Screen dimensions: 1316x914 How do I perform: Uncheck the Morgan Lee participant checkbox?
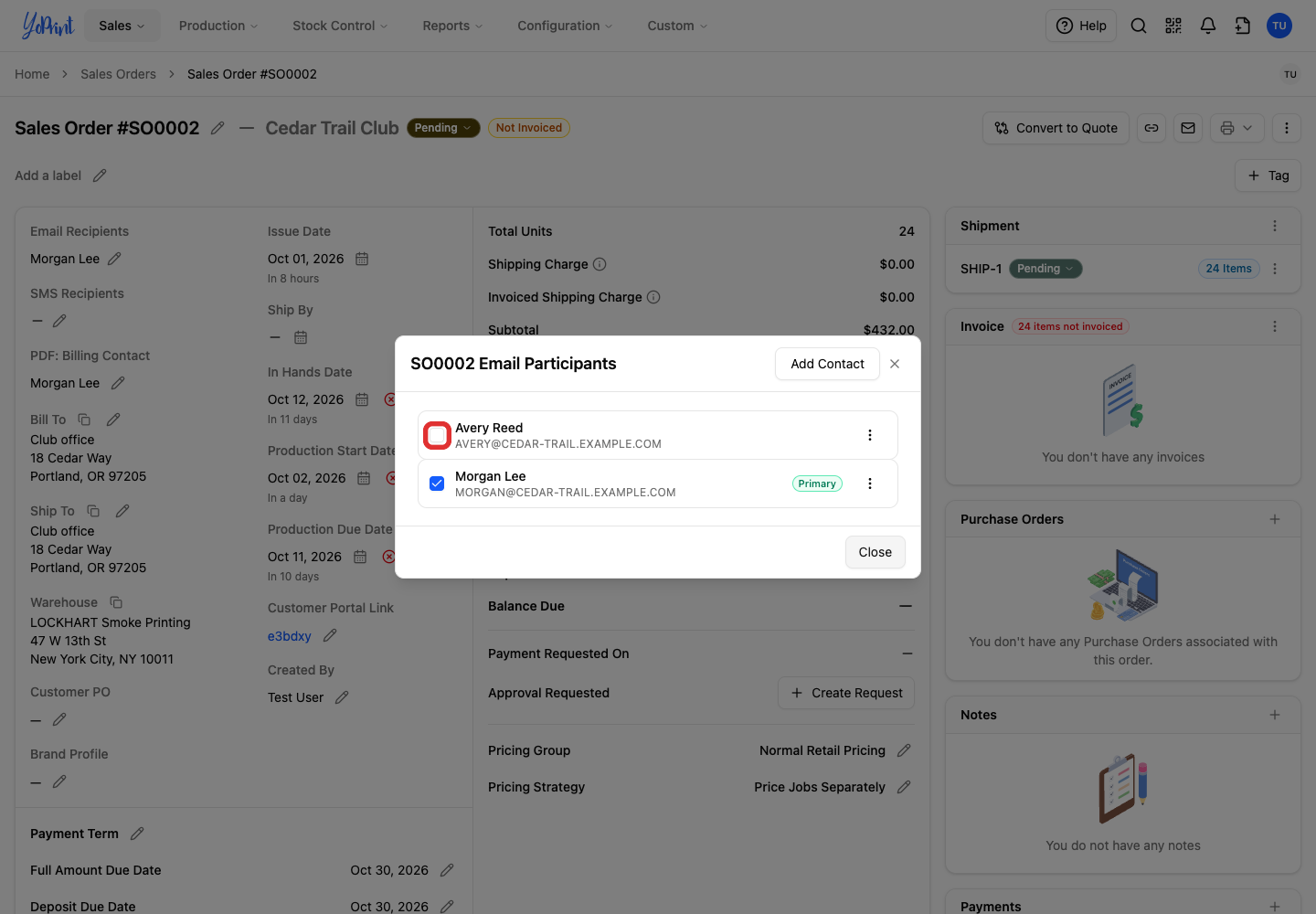click(437, 484)
